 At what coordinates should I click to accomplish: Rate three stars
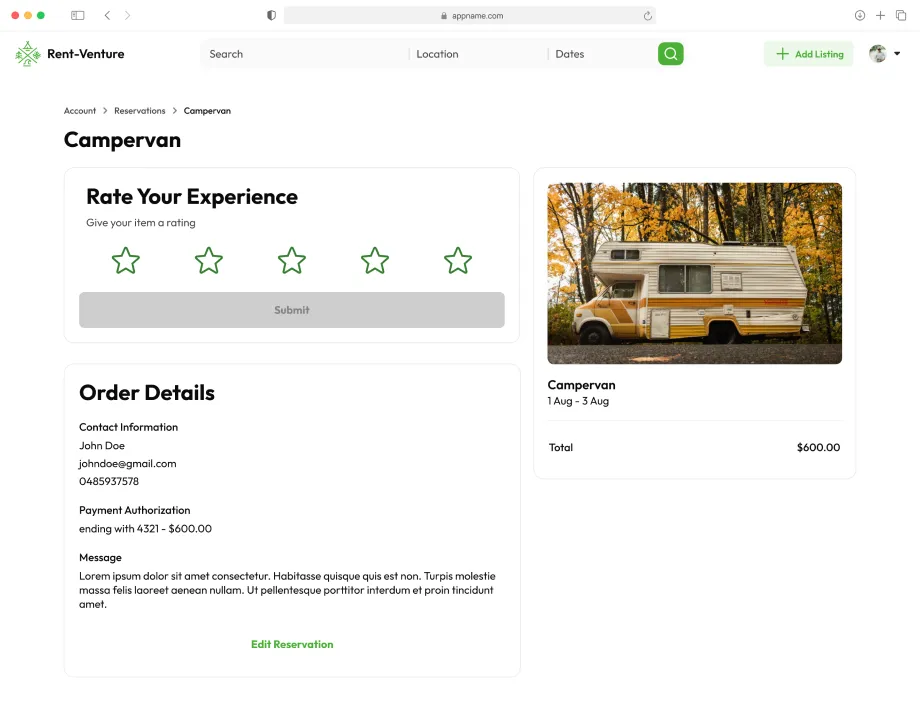pyautogui.click(x=292, y=261)
